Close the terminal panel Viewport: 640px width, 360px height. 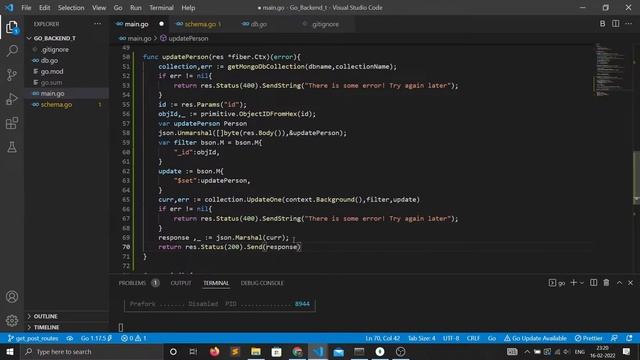(631, 282)
